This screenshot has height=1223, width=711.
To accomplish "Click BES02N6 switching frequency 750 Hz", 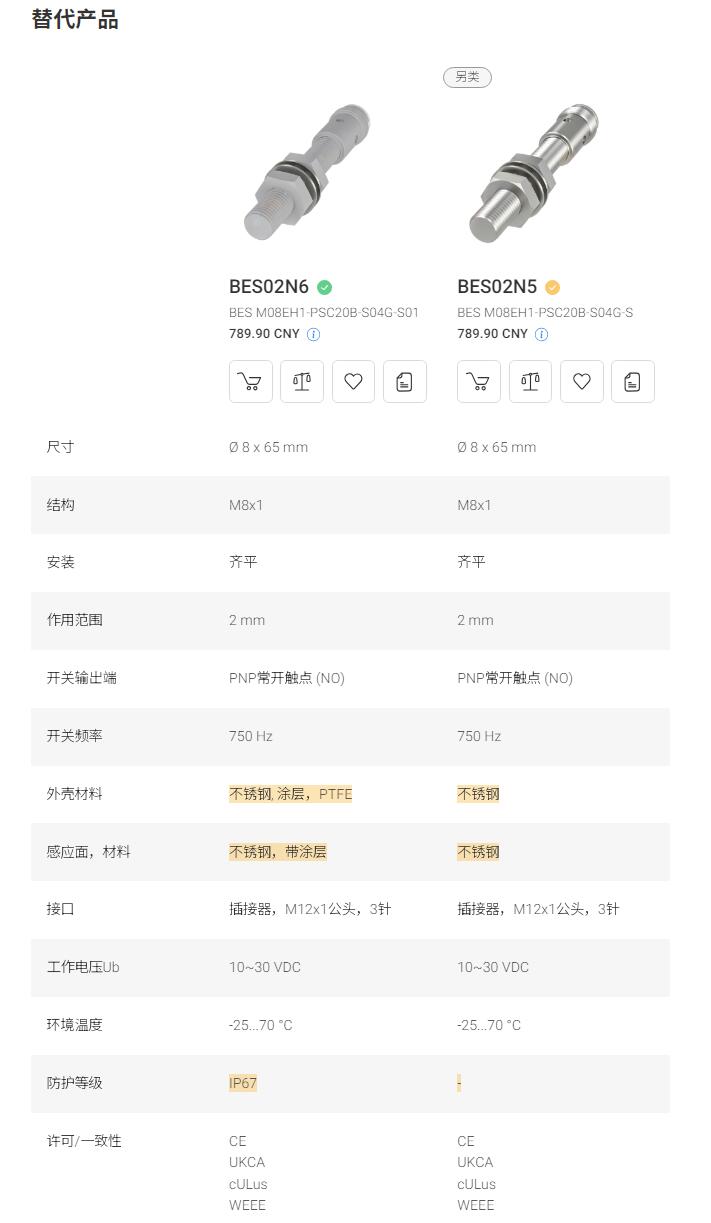I will click(251, 736).
